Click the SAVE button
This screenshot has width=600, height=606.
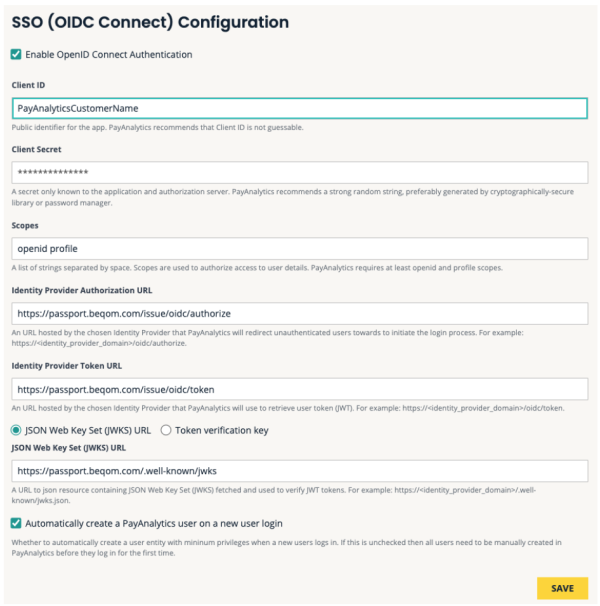[x=561, y=588]
